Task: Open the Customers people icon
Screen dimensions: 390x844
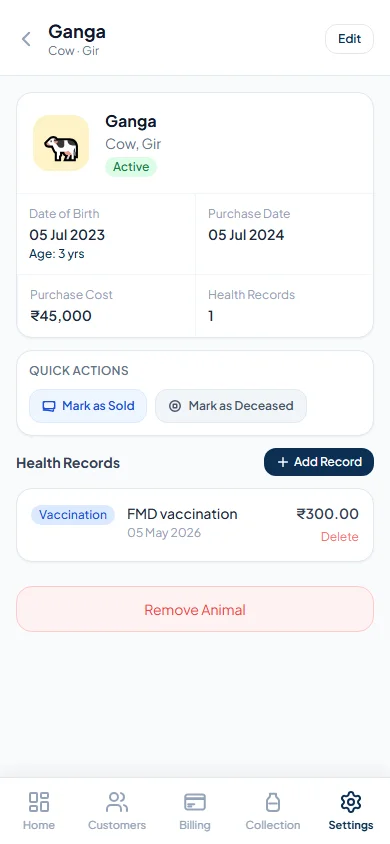Action: (x=117, y=801)
